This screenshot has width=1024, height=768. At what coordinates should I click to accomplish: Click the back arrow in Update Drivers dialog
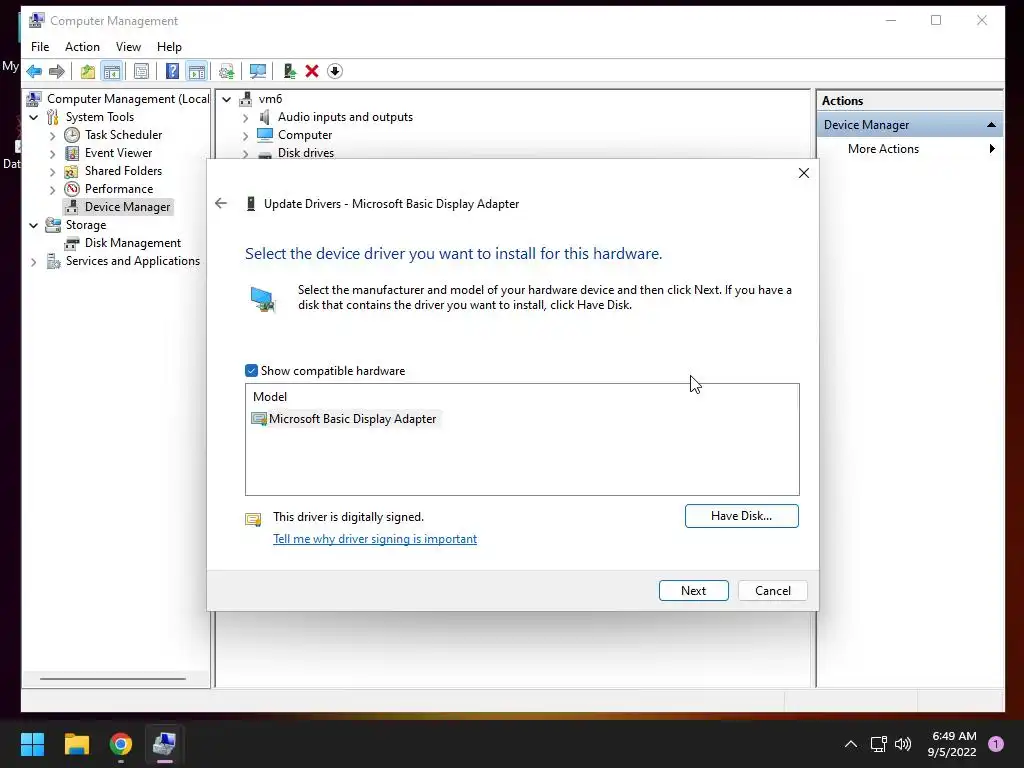click(221, 203)
